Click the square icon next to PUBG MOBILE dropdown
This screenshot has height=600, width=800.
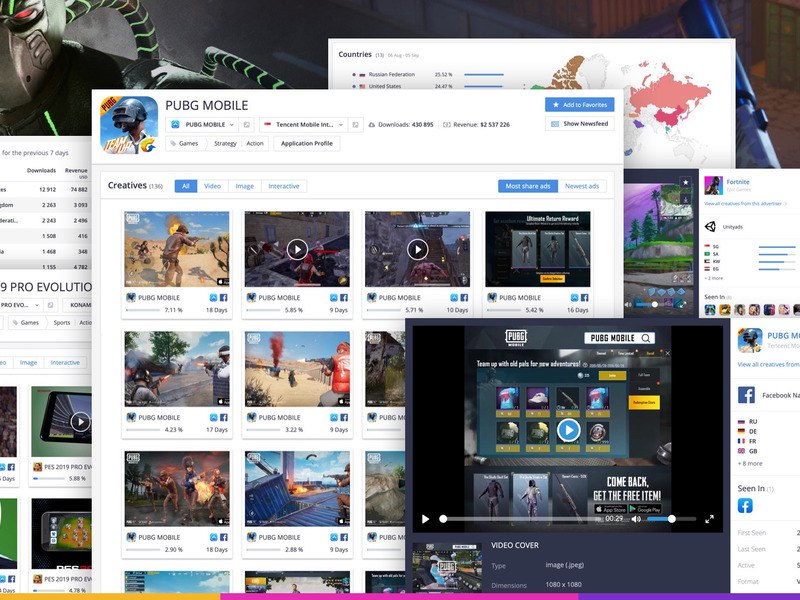coord(246,124)
